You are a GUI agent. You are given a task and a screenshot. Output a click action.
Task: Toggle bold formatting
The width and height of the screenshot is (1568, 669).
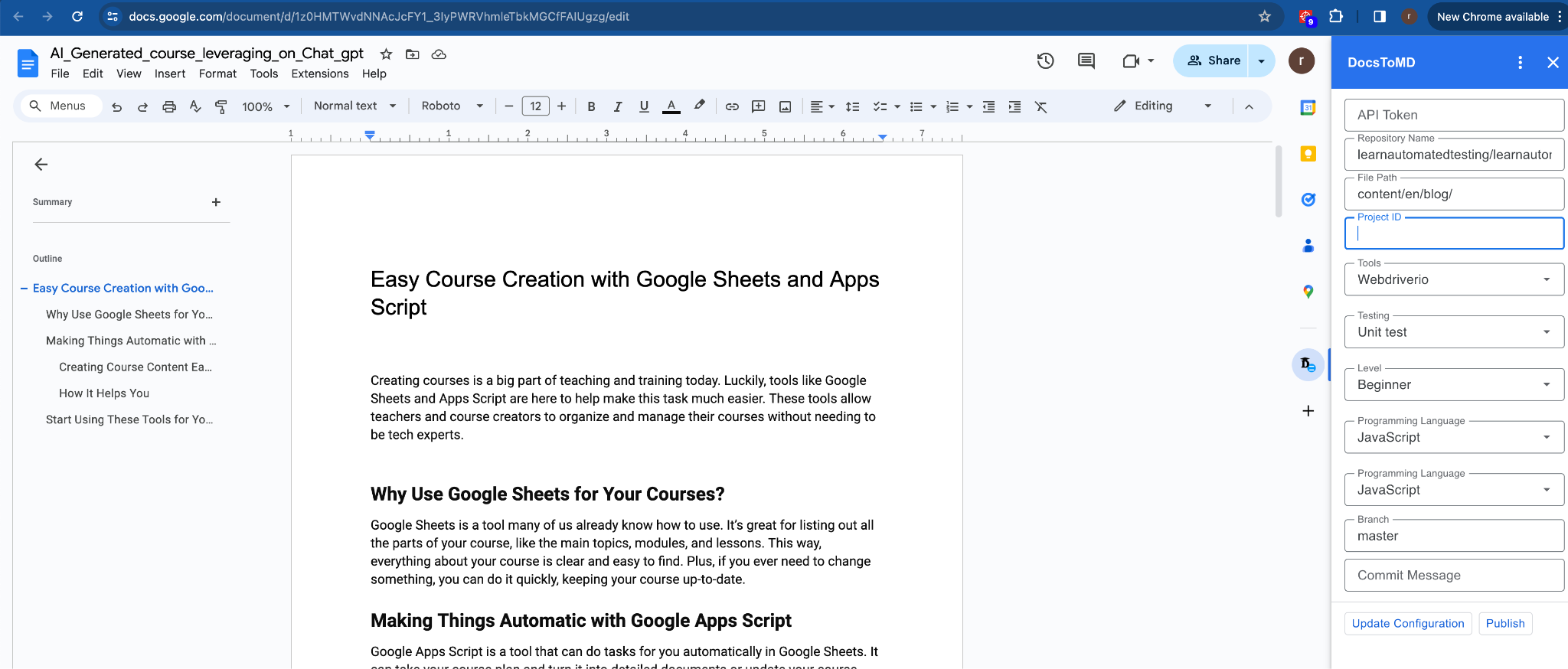point(591,107)
